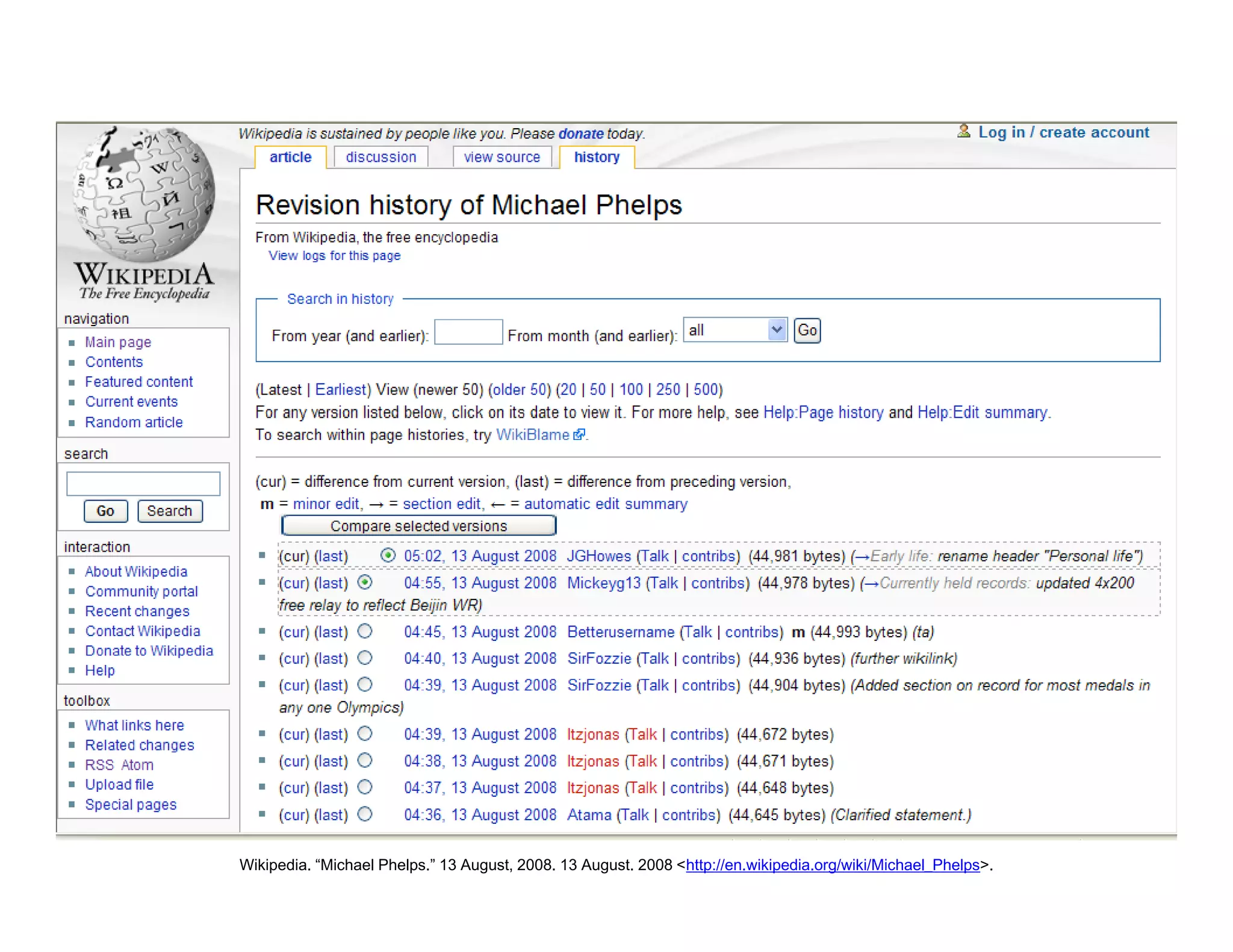
Task: Show older 50 revisions
Action: click(x=519, y=389)
